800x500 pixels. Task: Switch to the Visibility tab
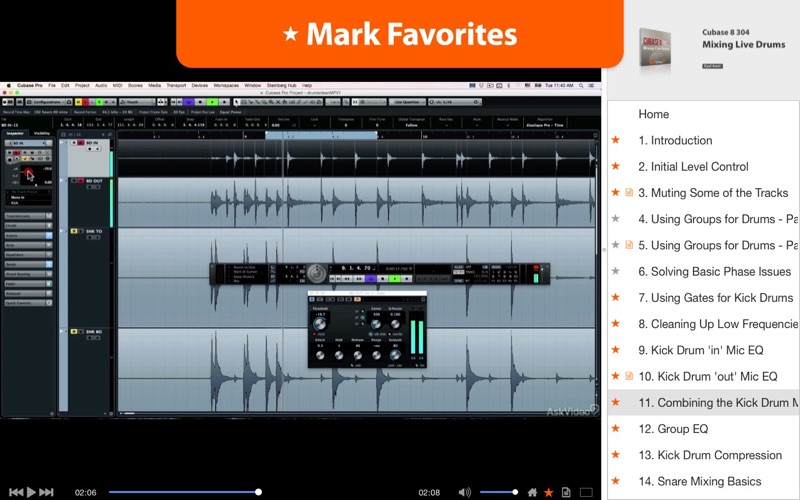(x=41, y=134)
